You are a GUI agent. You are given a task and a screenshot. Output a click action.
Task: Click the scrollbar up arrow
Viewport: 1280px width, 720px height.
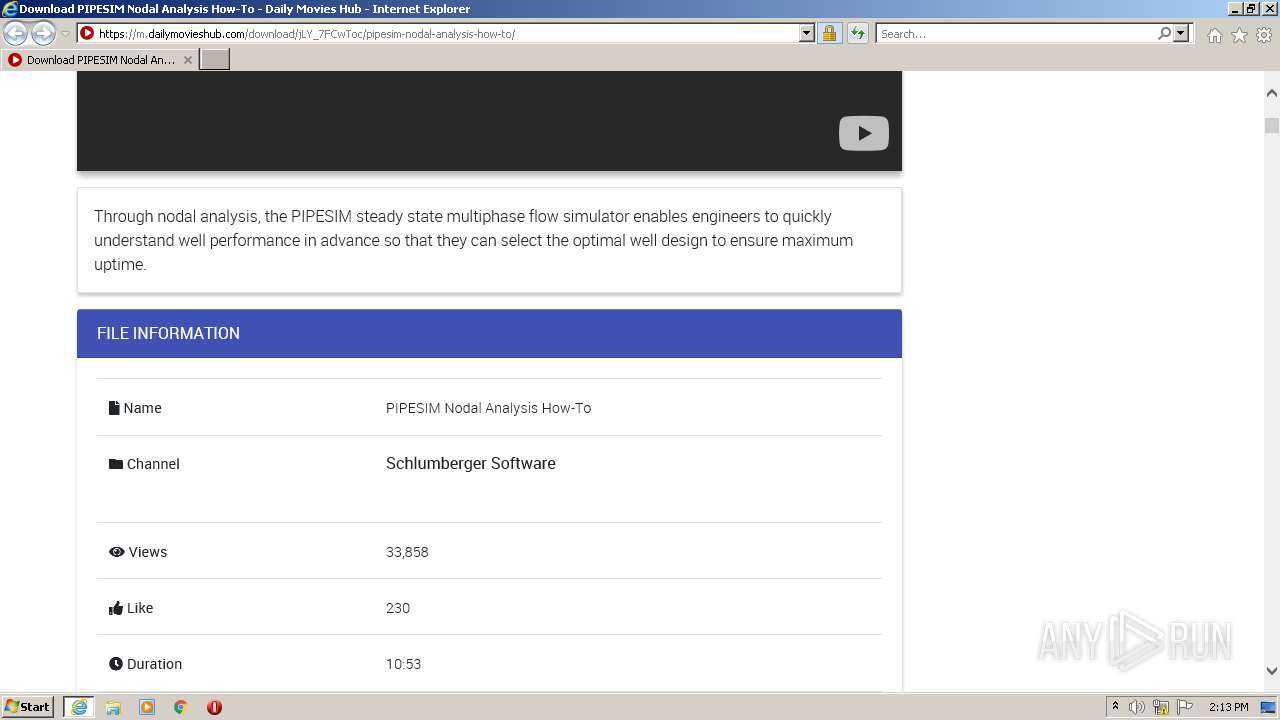(1272, 93)
